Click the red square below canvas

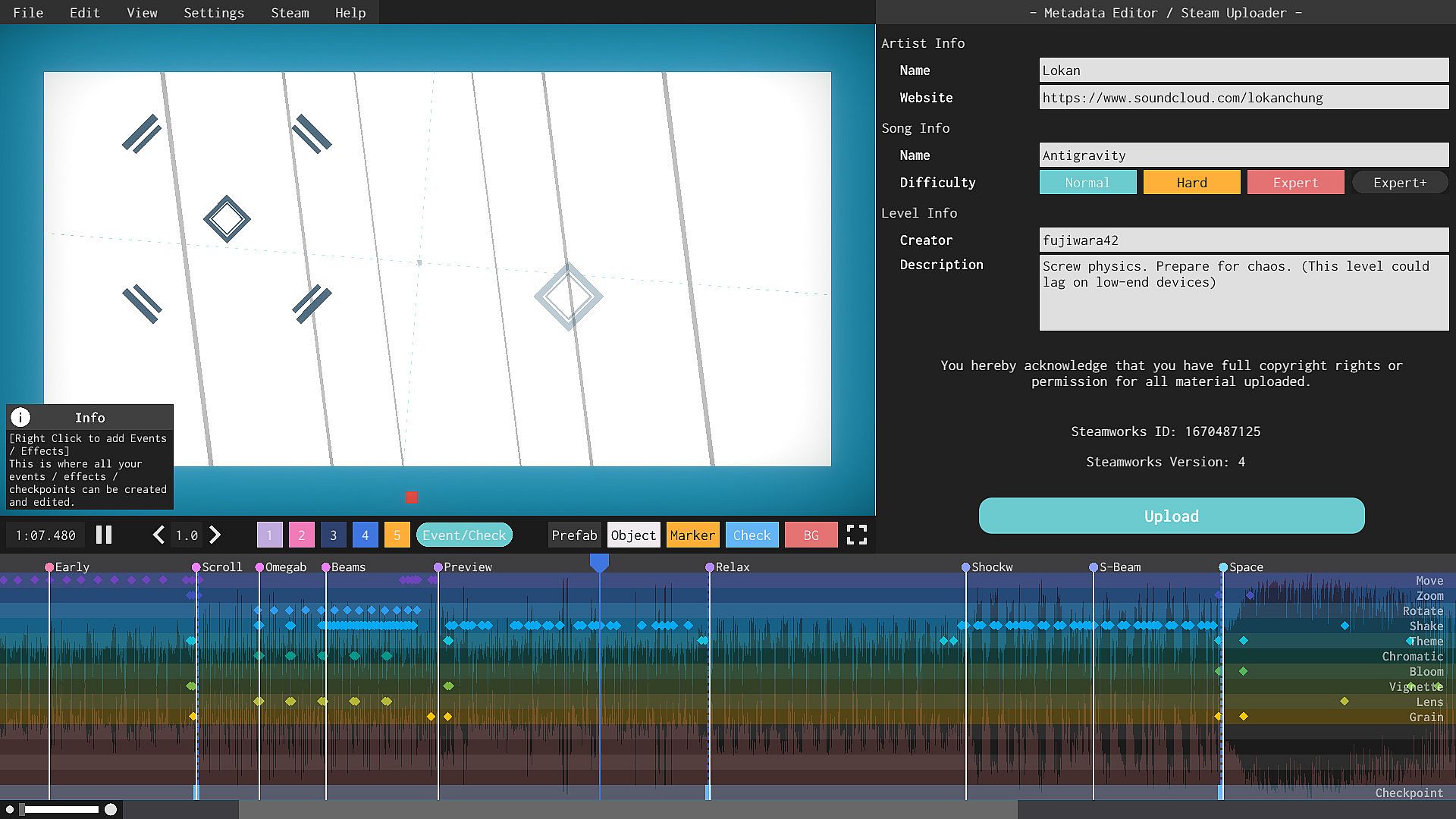click(412, 497)
